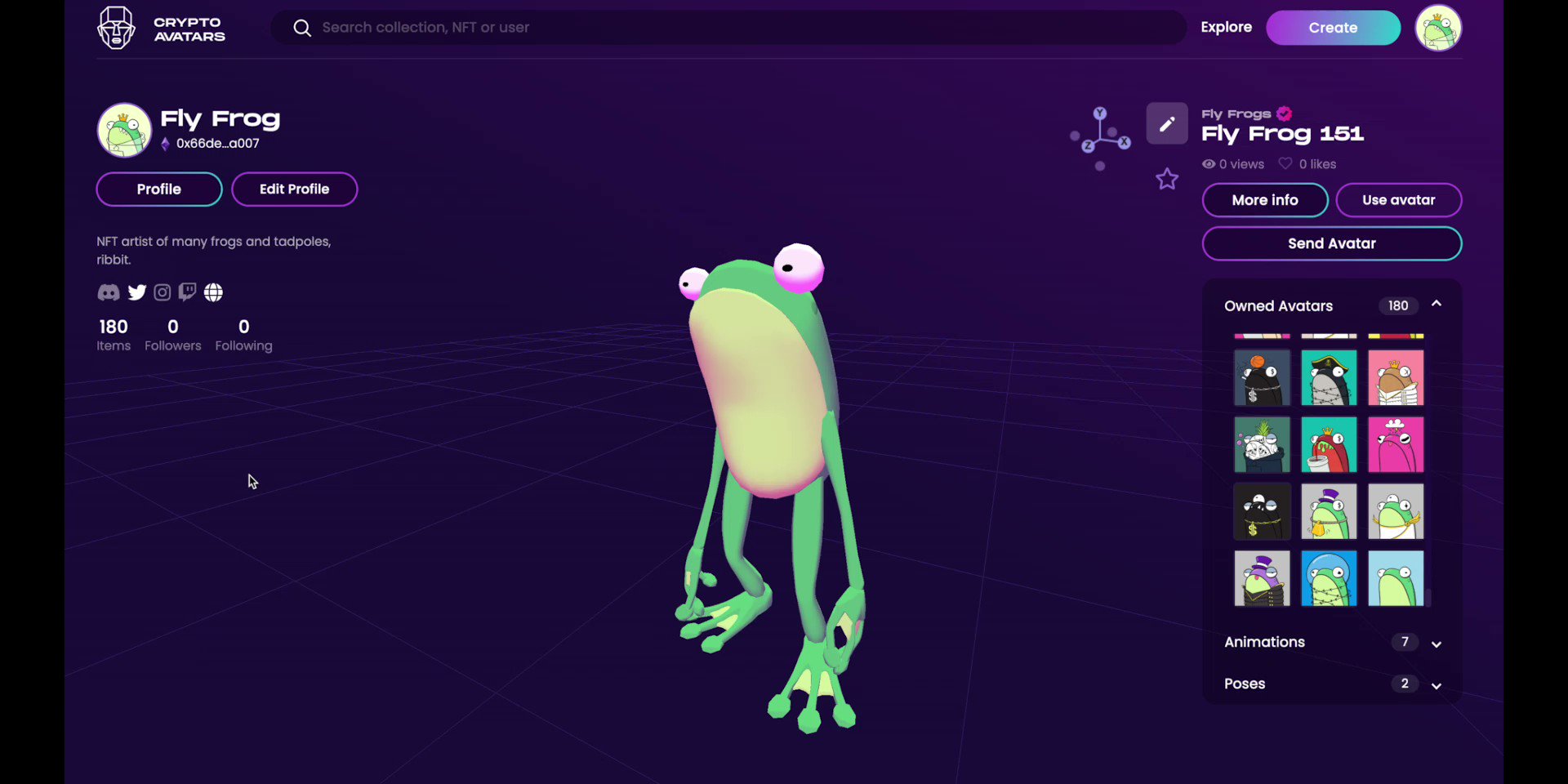The height and width of the screenshot is (784, 1568).
Task: Click Use avatar
Action: pyautogui.click(x=1398, y=200)
